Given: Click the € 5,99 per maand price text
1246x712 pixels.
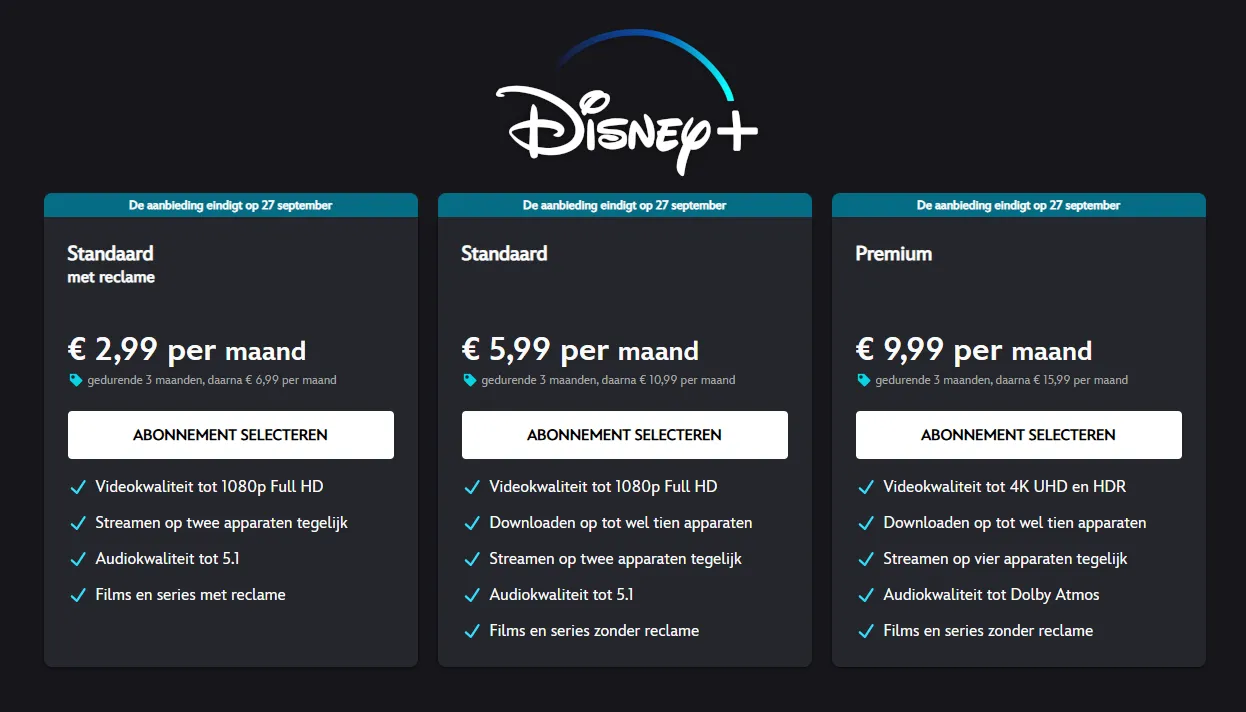Looking at the screenshot, I should (x=580, y=350).
